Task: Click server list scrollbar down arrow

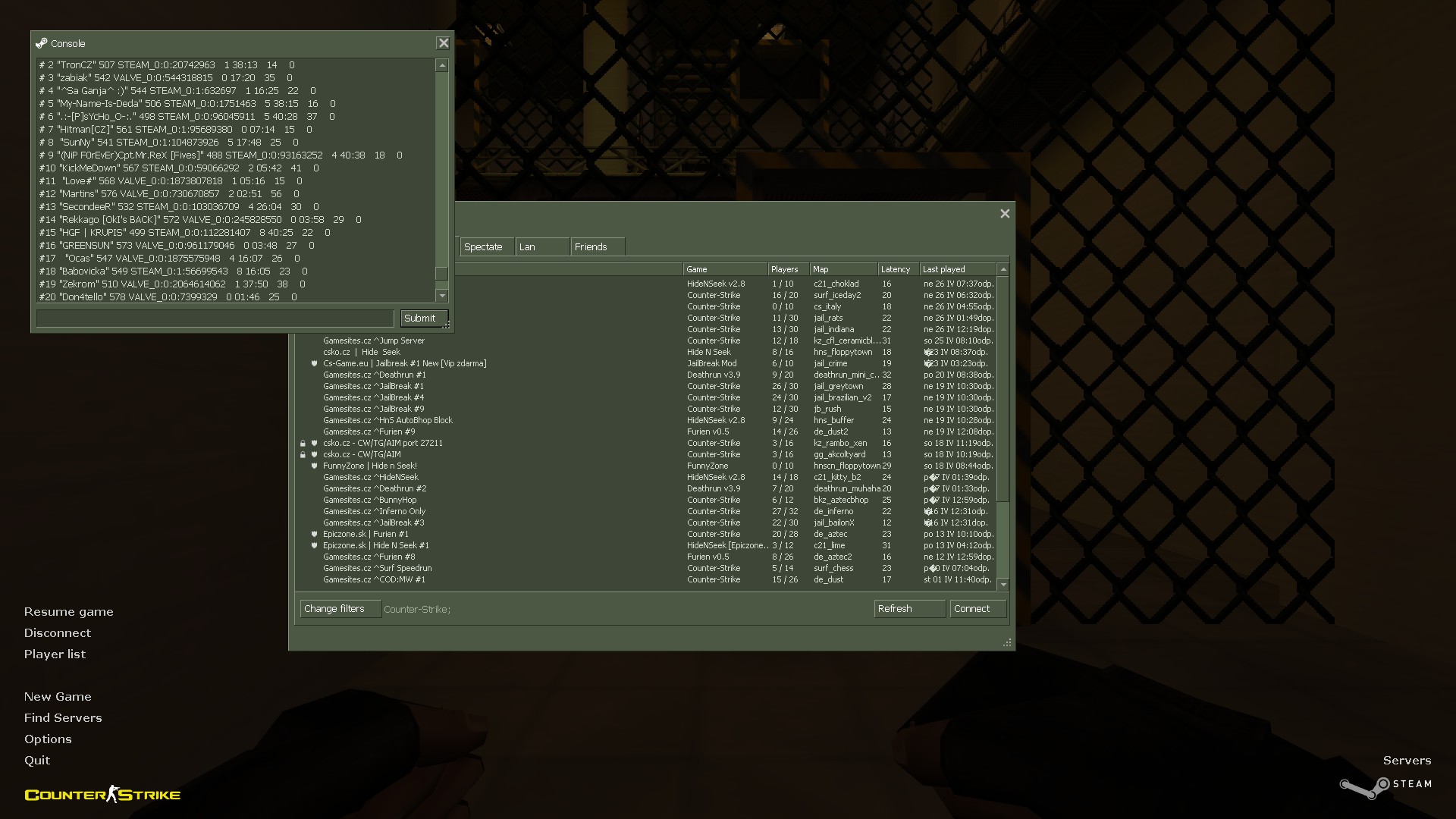Action: 1003,585
